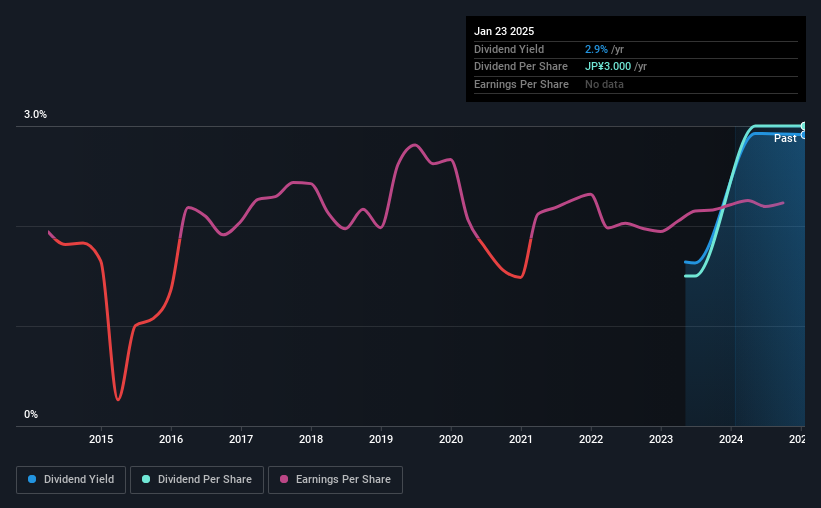Click the 2015 x-axis label
Image resolution: width=821 pixels, height=508 pixels.
pyautogui.click(x=101, y=439)
